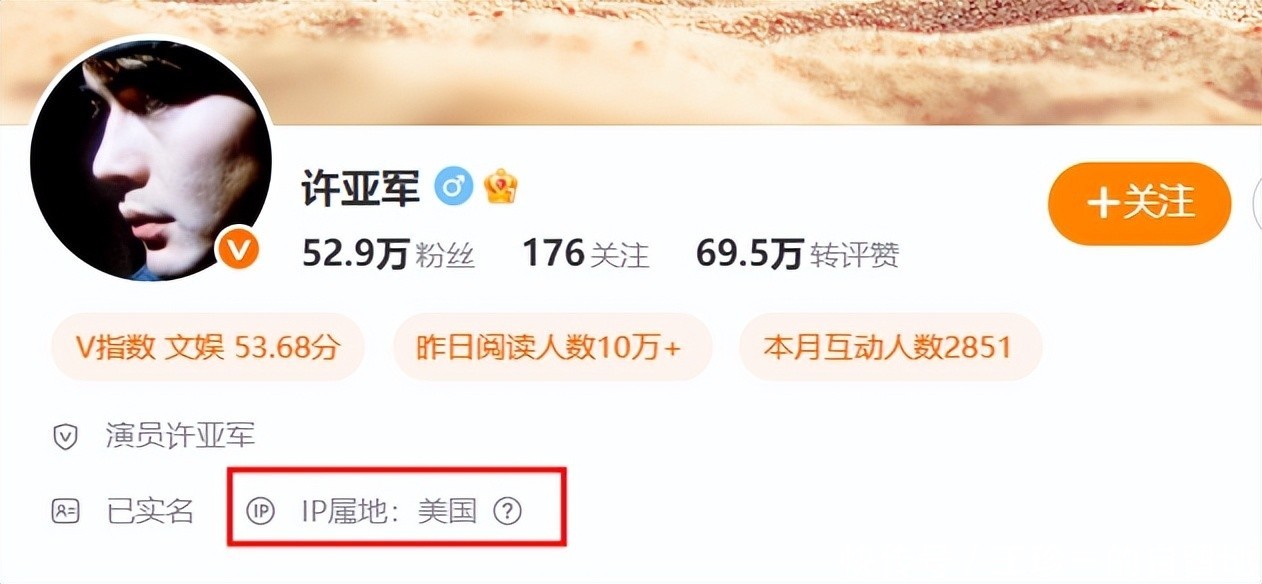Screen dimensions: 1262x584
Task: Click the orange 关注 follow button
Action: click(x=1139, y=204)
